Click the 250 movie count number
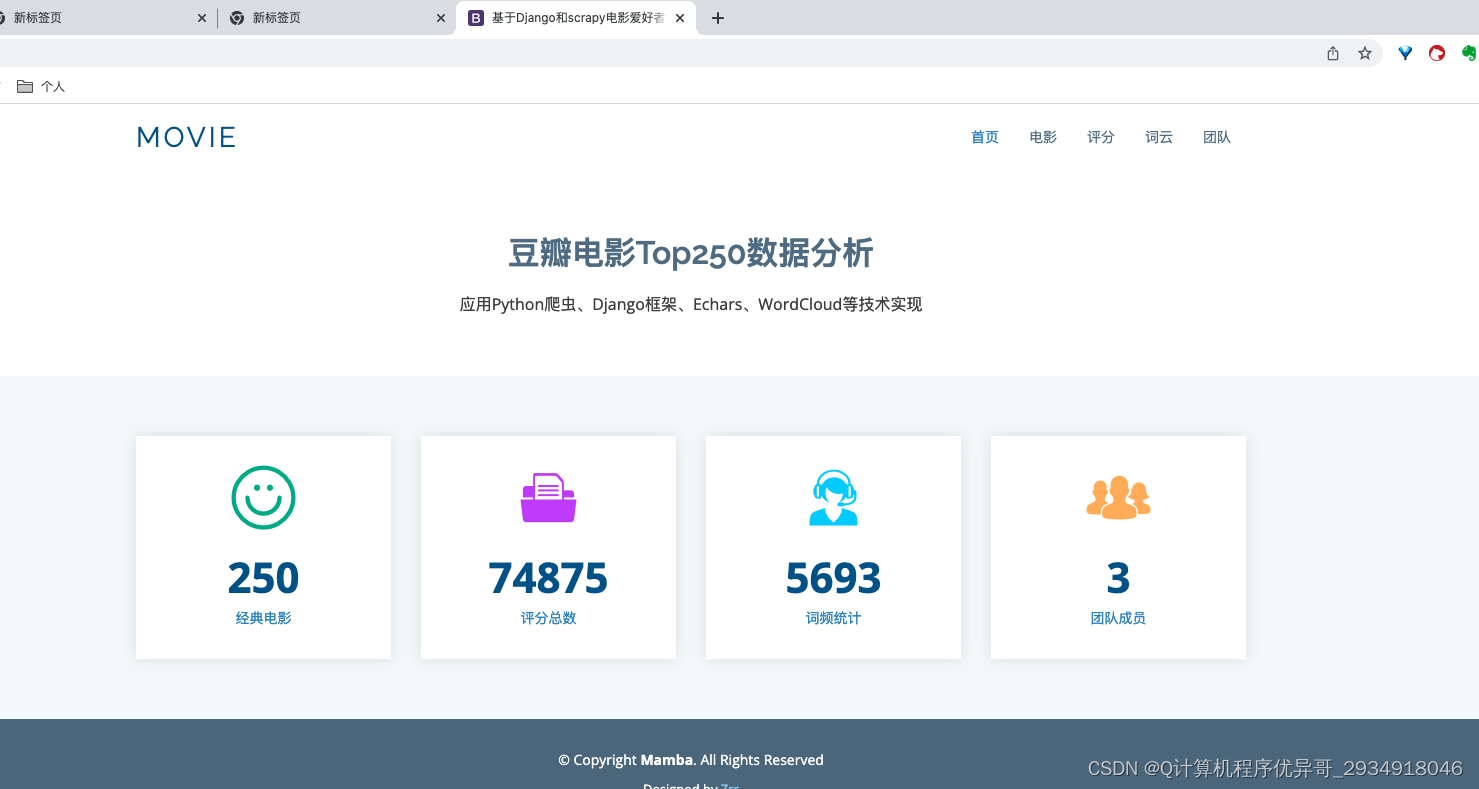The height and width of the screenshot is (789, 1479). pos(263,578)
